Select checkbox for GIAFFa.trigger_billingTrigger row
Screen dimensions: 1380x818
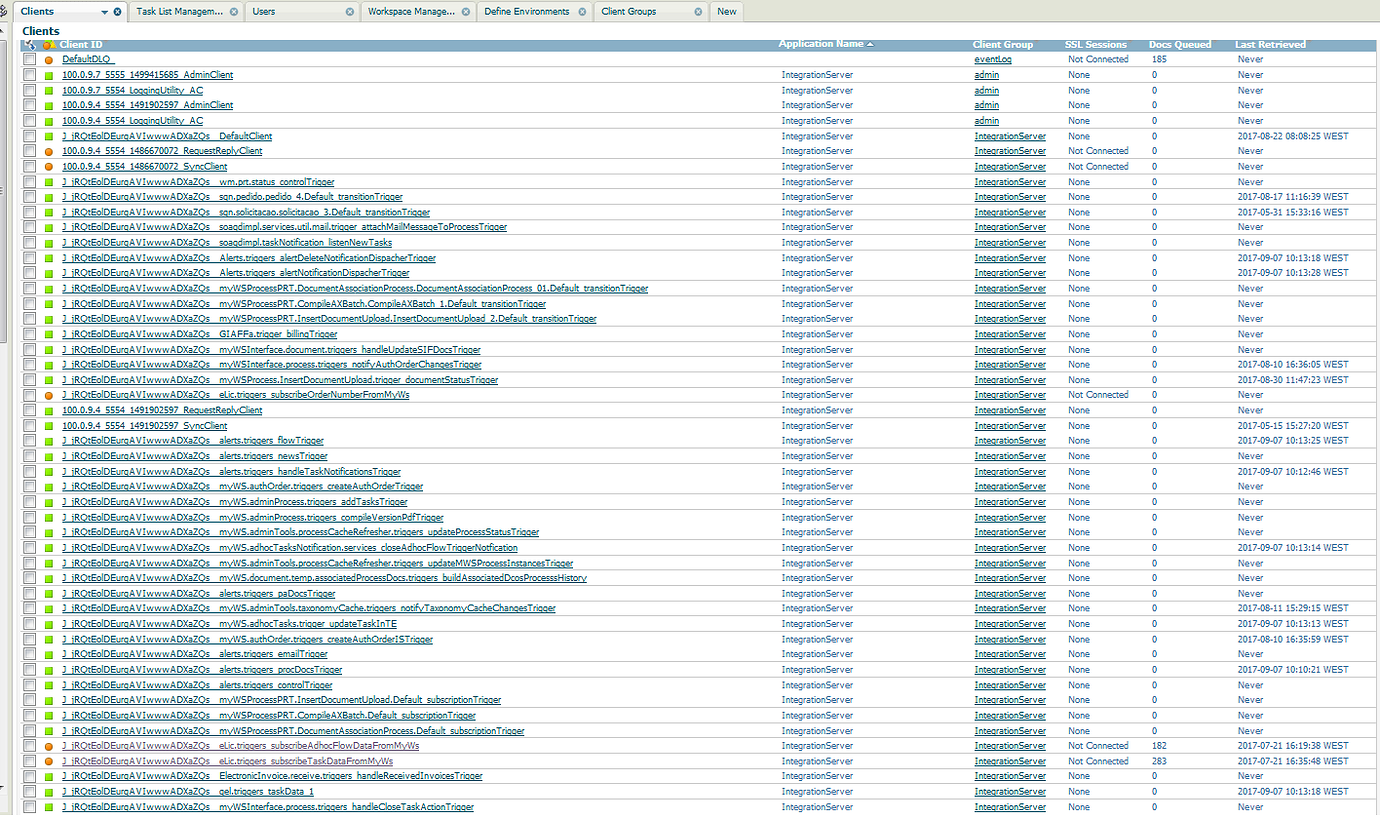coord(30,335)
